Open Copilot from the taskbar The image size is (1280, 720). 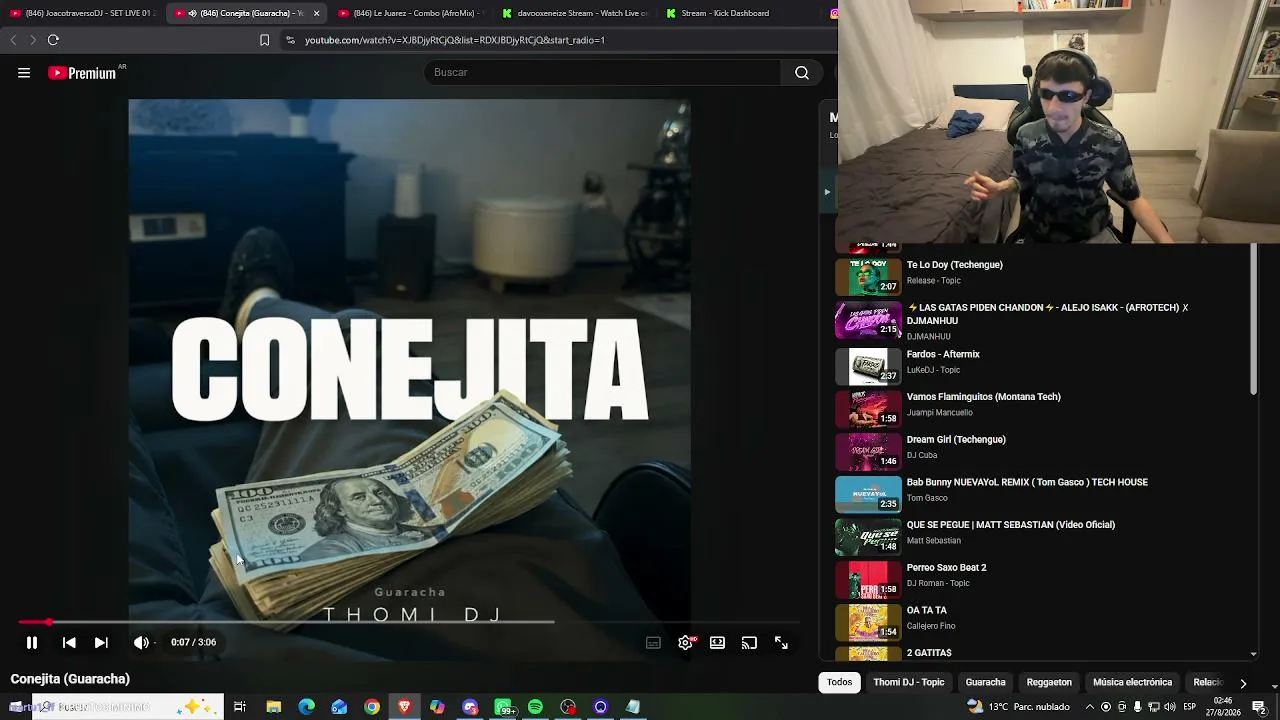[x=437, y=707]
